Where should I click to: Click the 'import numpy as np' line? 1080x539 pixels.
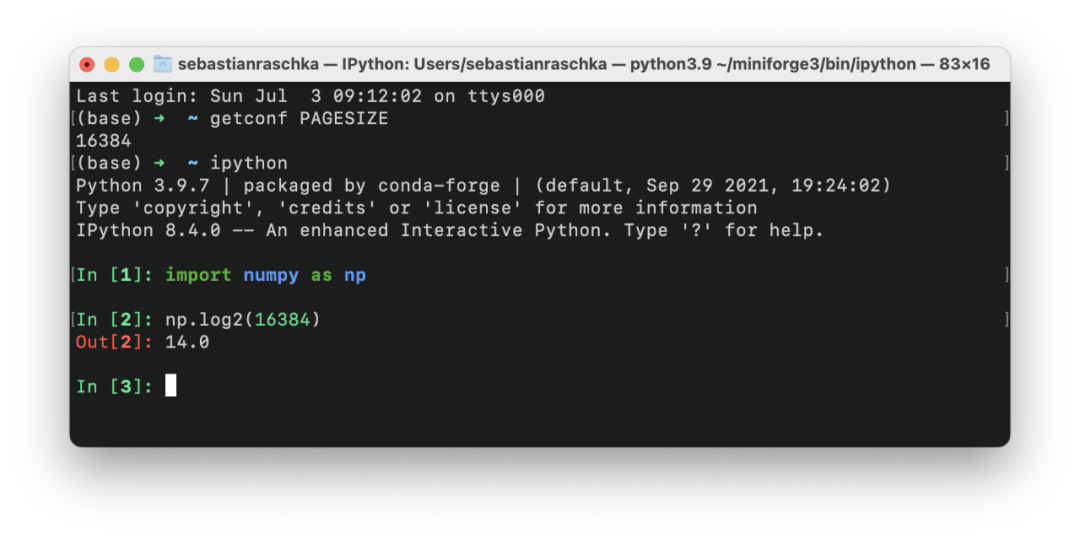265,275
